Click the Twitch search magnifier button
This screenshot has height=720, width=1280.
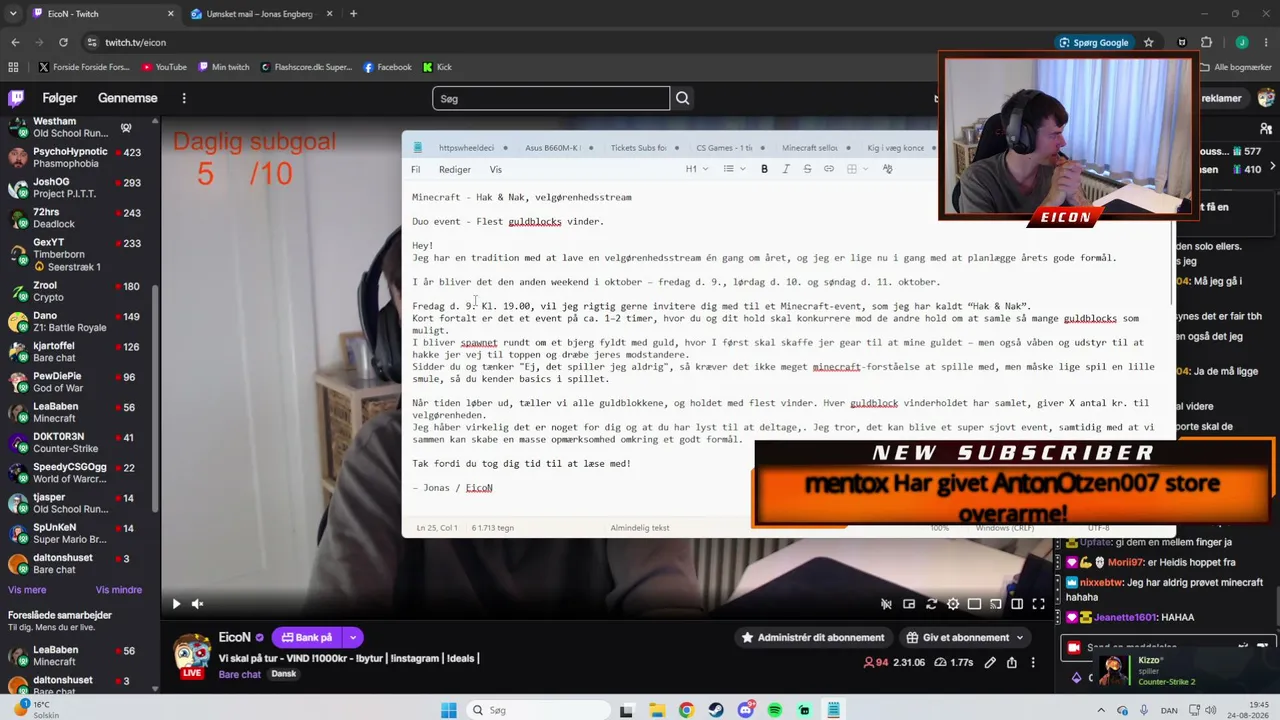[682, 98]
